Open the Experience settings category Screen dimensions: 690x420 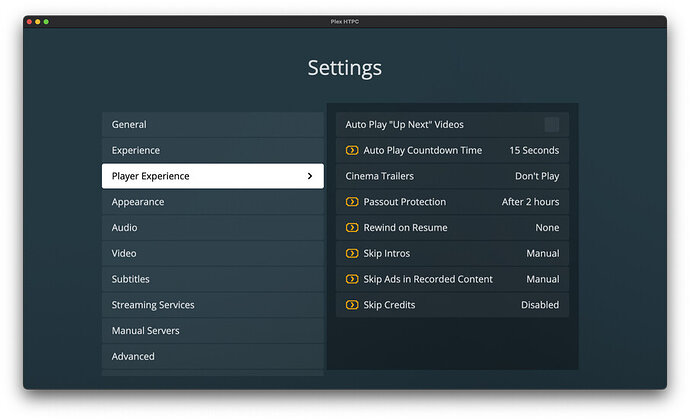click(x=213, y=150)
